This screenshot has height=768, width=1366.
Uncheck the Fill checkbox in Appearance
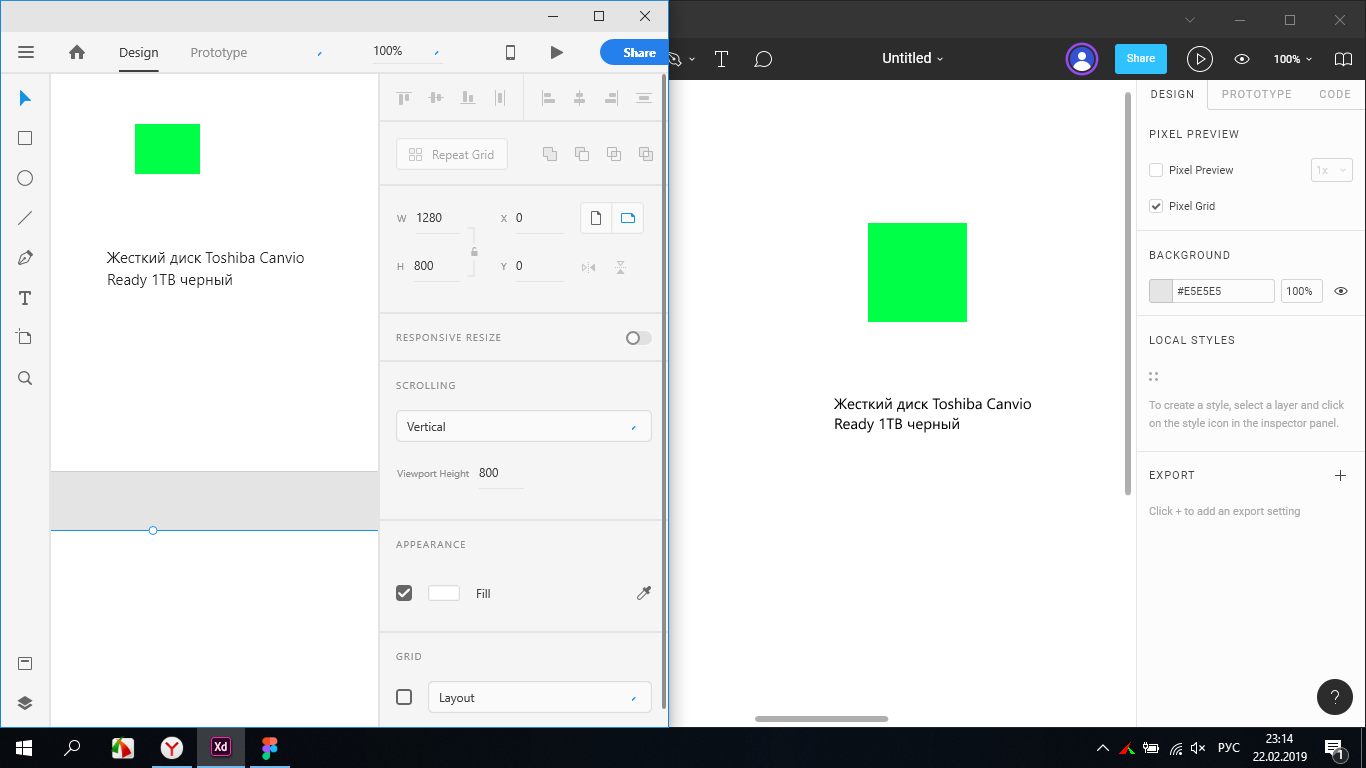coord(404,593)
